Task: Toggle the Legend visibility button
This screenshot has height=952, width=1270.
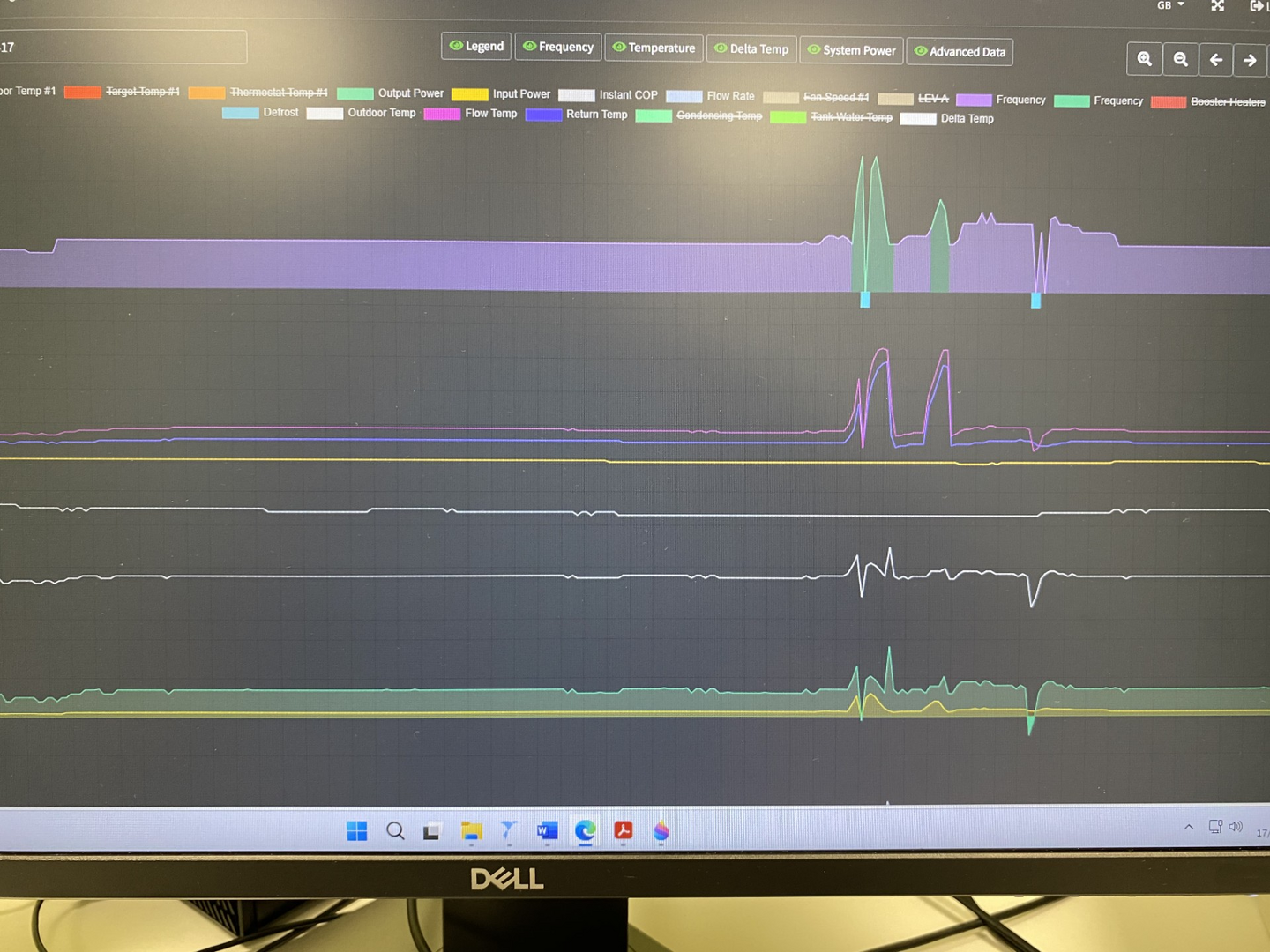Action: (x=476, y=46)
